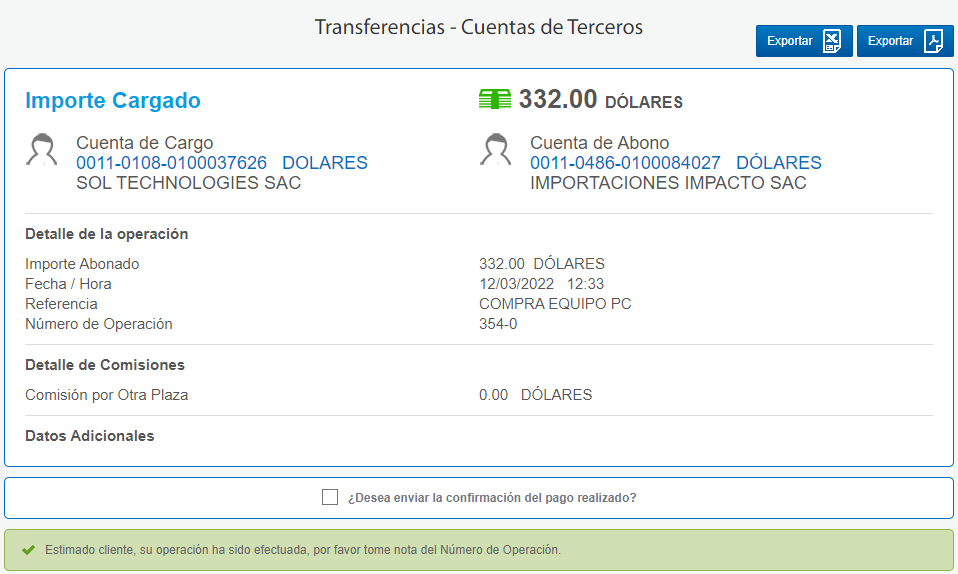Click the Datos Adicionales section heading

tap(90, 436)
